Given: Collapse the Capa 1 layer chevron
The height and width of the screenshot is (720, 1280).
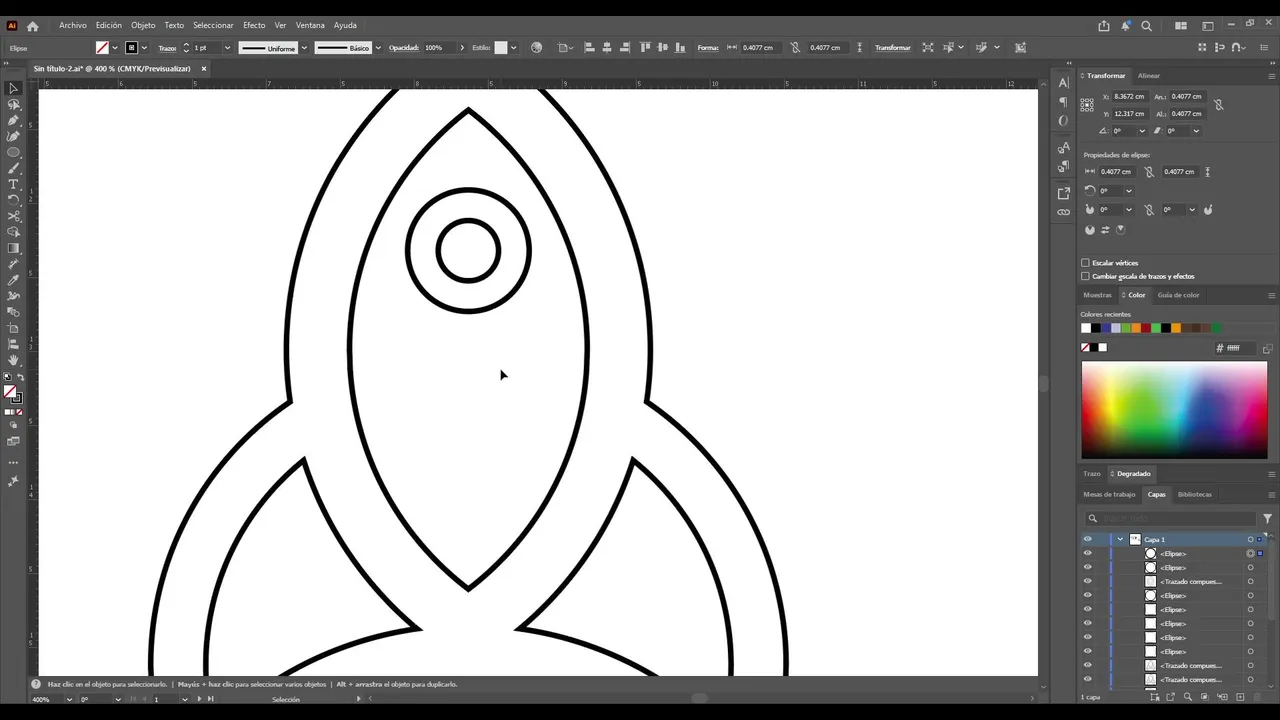Looking at the screenshot, I should [1120, 539].
